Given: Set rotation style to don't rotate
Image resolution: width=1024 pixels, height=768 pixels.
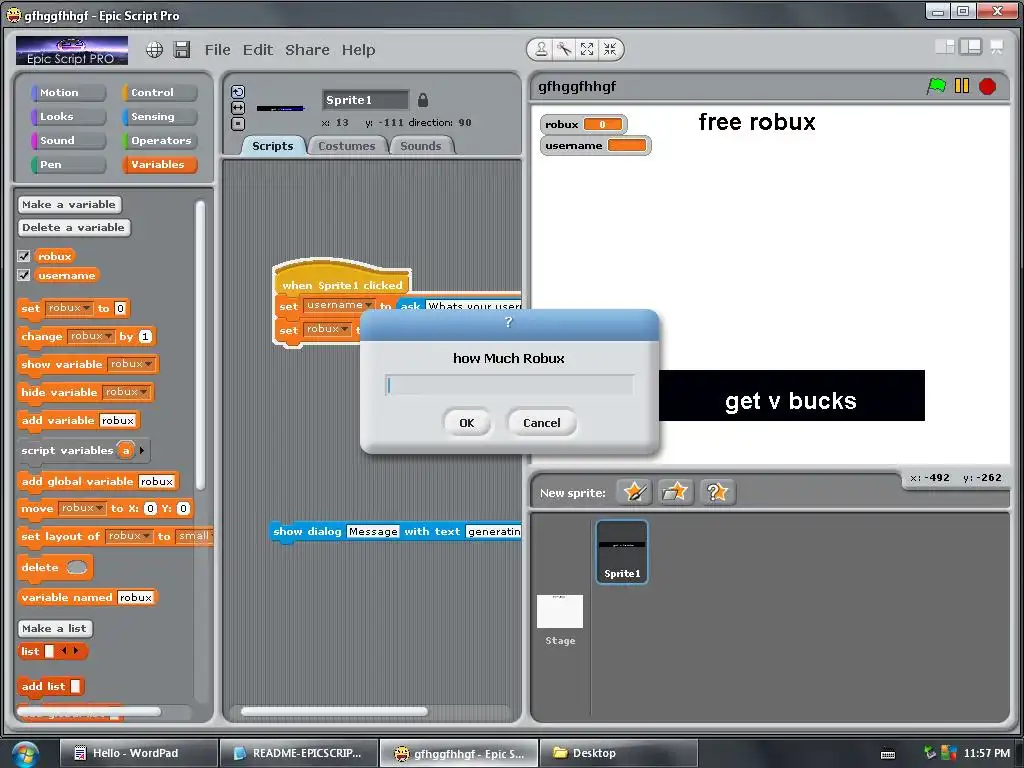Looking at the screenshot, I should pos(238,123).
